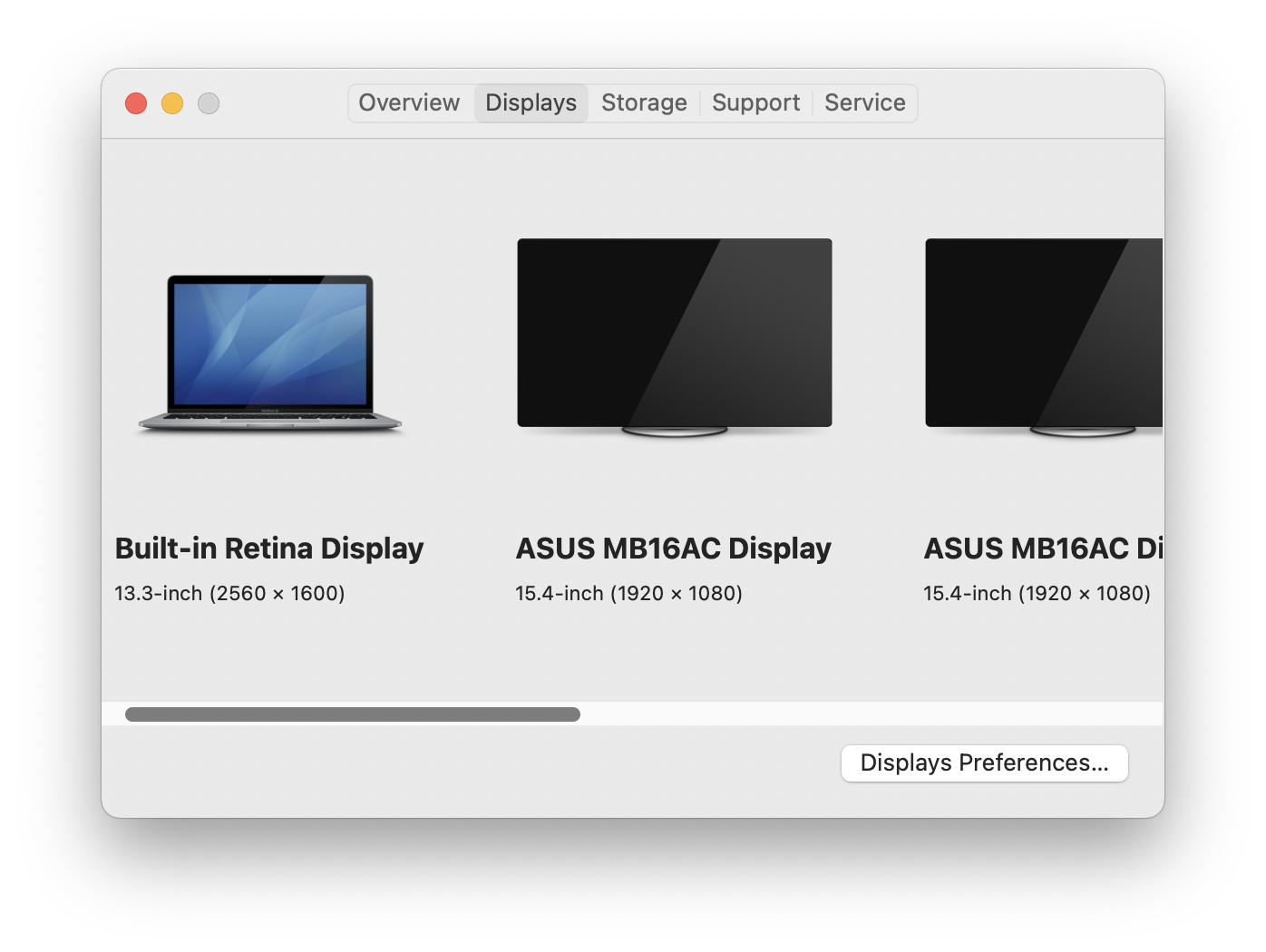Click the cut-off ASUS MB16AC title

pos(1044,549)
